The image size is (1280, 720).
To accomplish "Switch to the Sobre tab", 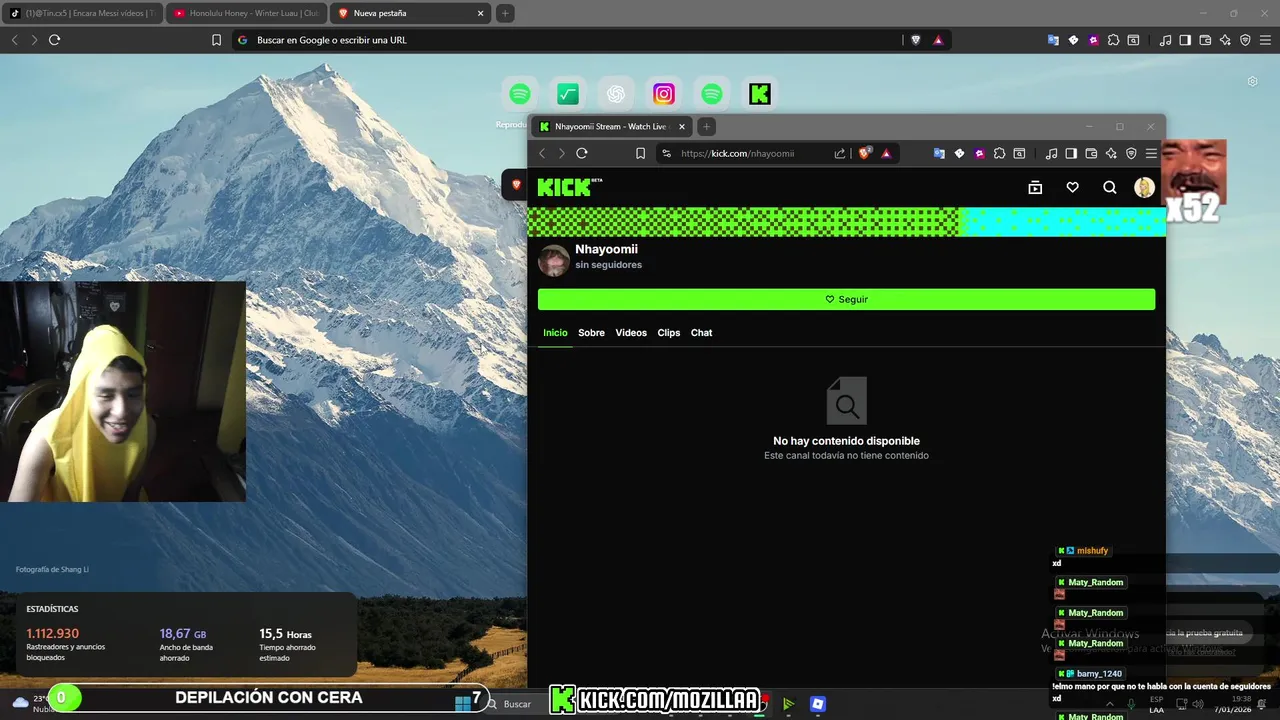I will pos(591,333).
